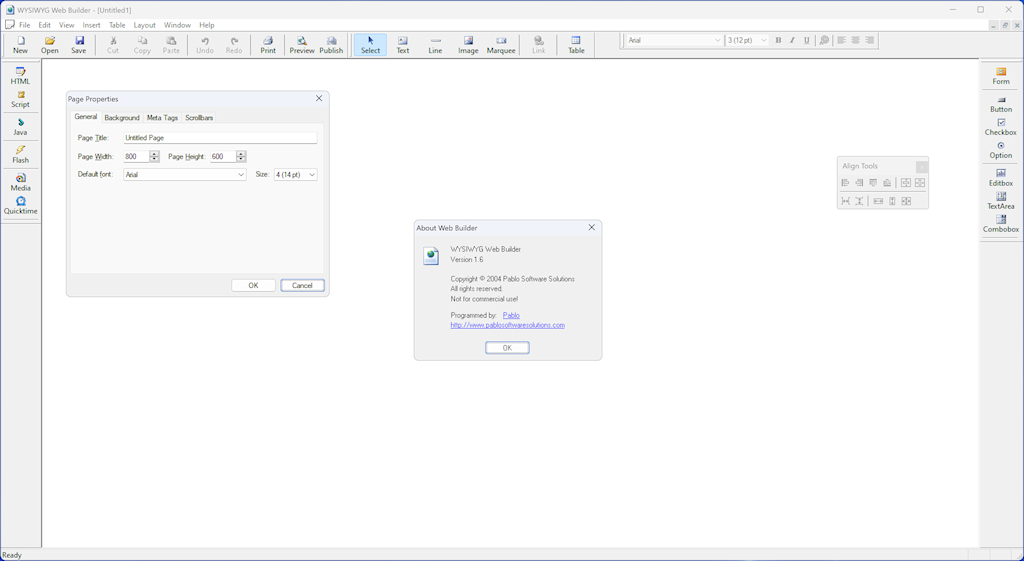
Task: Click Cancel in Page Properties dialog
Action: [x=302, y=285]
